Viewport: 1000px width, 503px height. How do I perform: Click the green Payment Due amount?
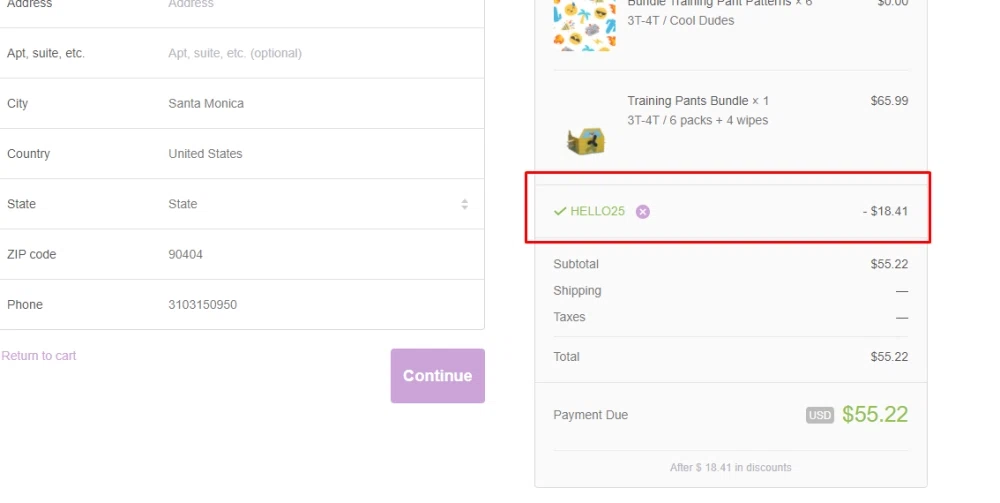875,415
